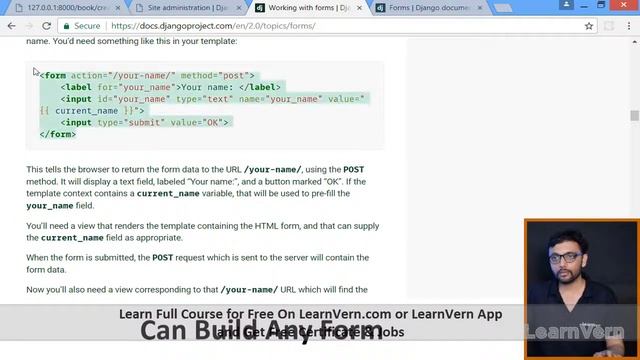This screenshot has width=640, height=360.
Task: Close the 127.0.0.1:8000 tab
Action: point(118,8)
